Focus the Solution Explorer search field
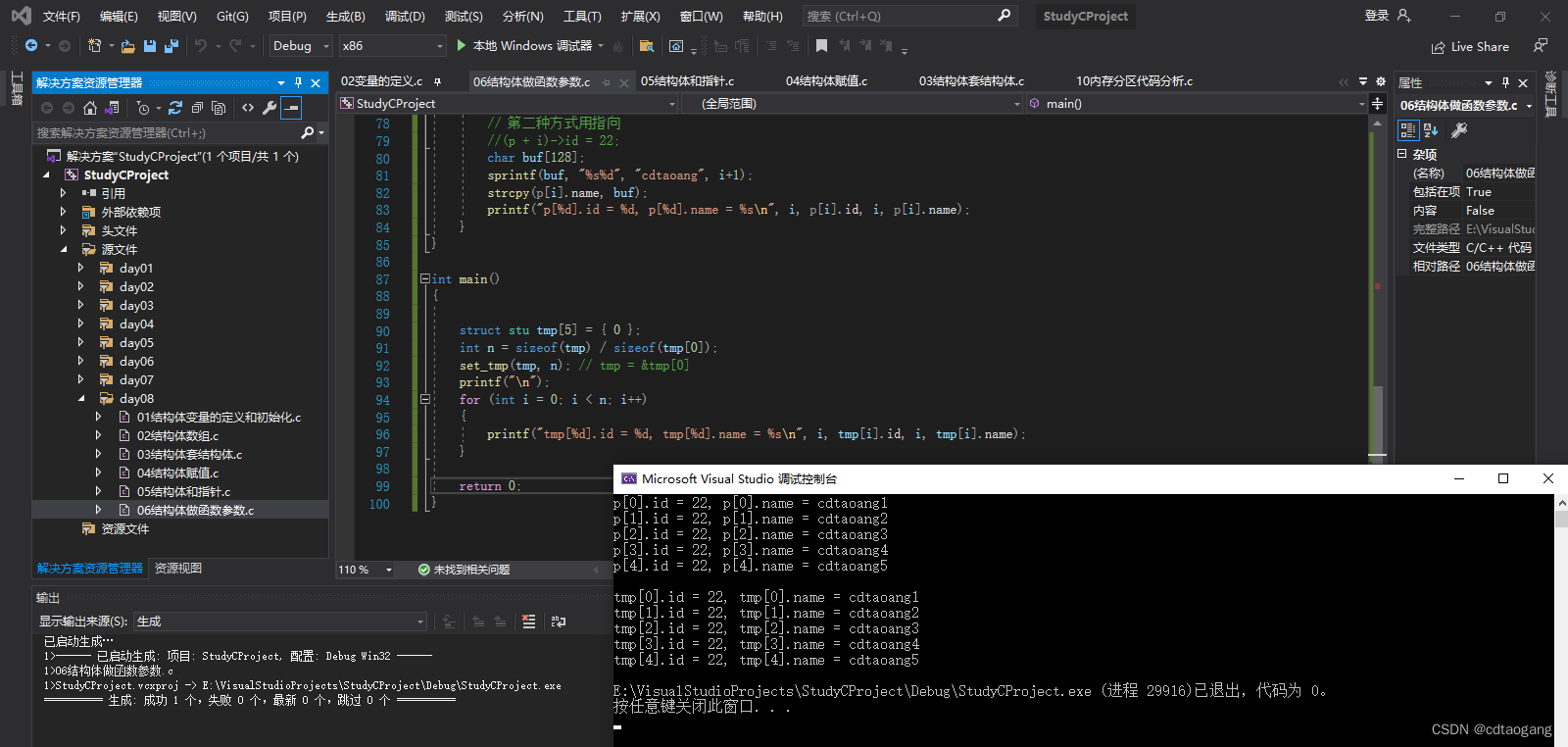The height and width of the screenshot is (747, 1568). [x=167, y=132]
